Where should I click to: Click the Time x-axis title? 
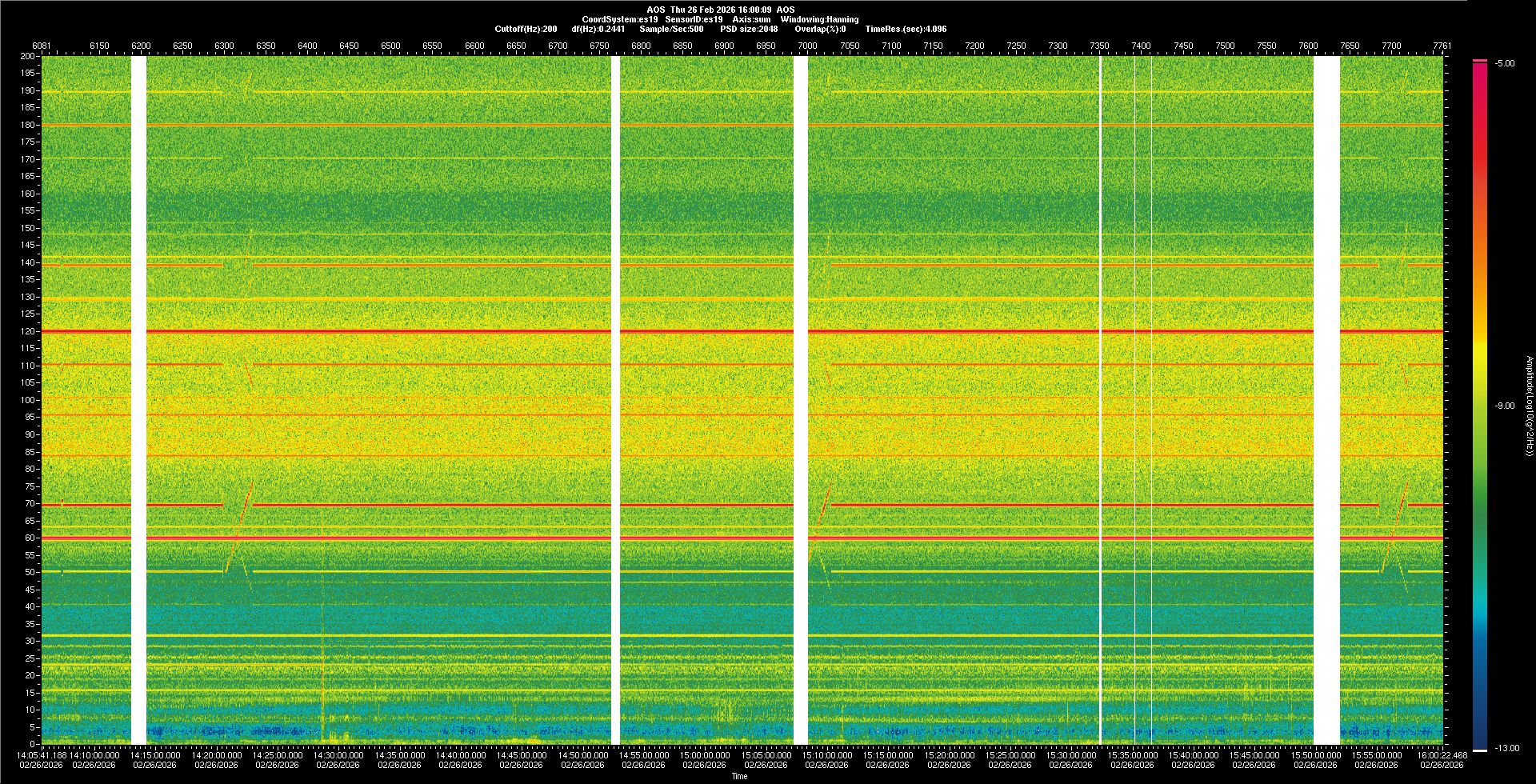[739, 776]
